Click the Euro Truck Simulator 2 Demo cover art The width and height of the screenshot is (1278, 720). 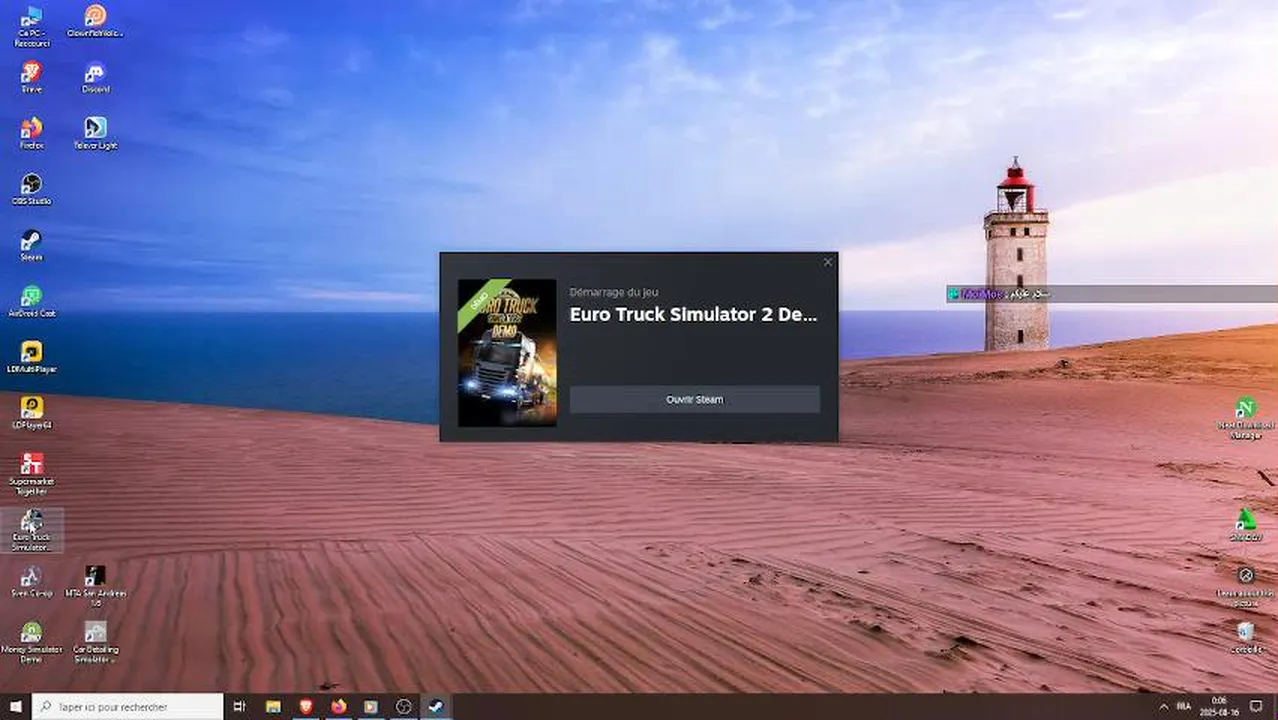click(x=507, y=353)
